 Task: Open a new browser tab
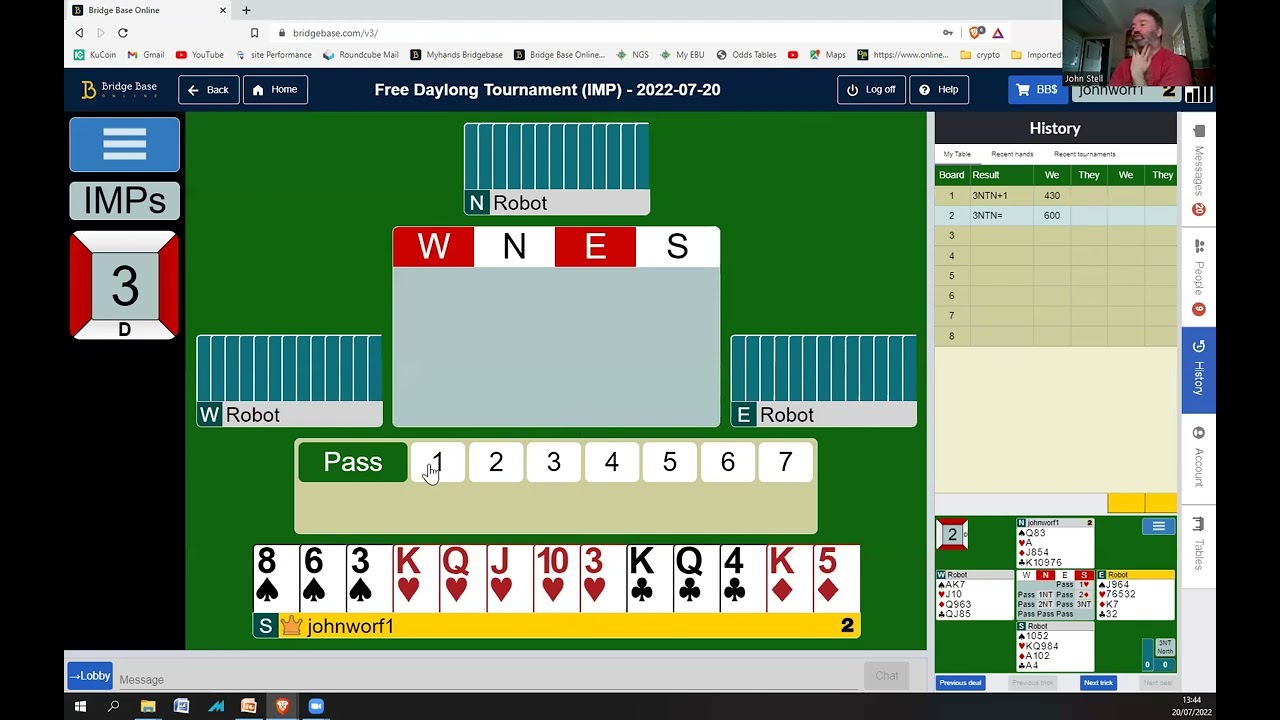246,10
